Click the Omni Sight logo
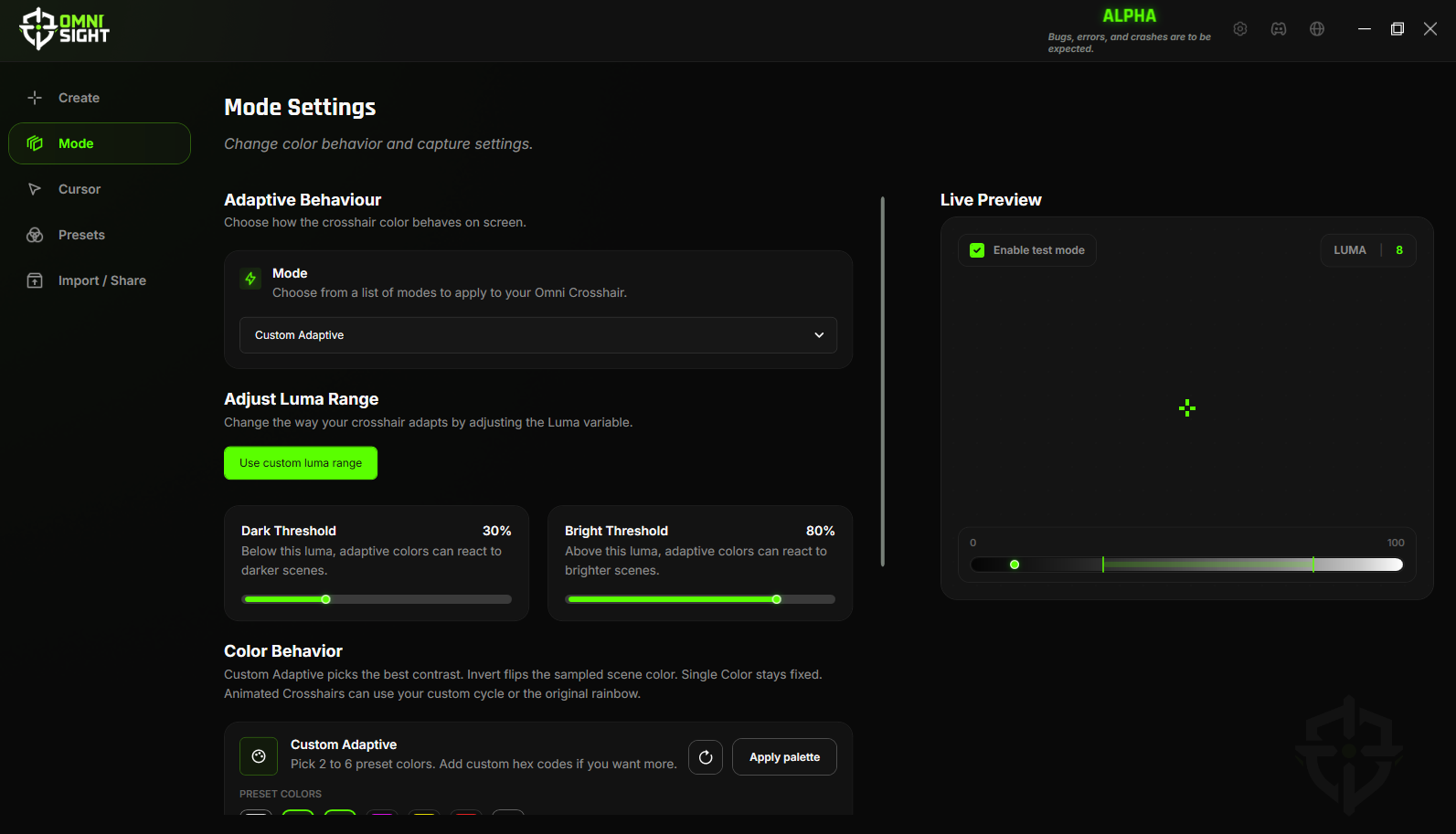The height and width of the screenshot is (834, 1456). [x=64, y=28]
